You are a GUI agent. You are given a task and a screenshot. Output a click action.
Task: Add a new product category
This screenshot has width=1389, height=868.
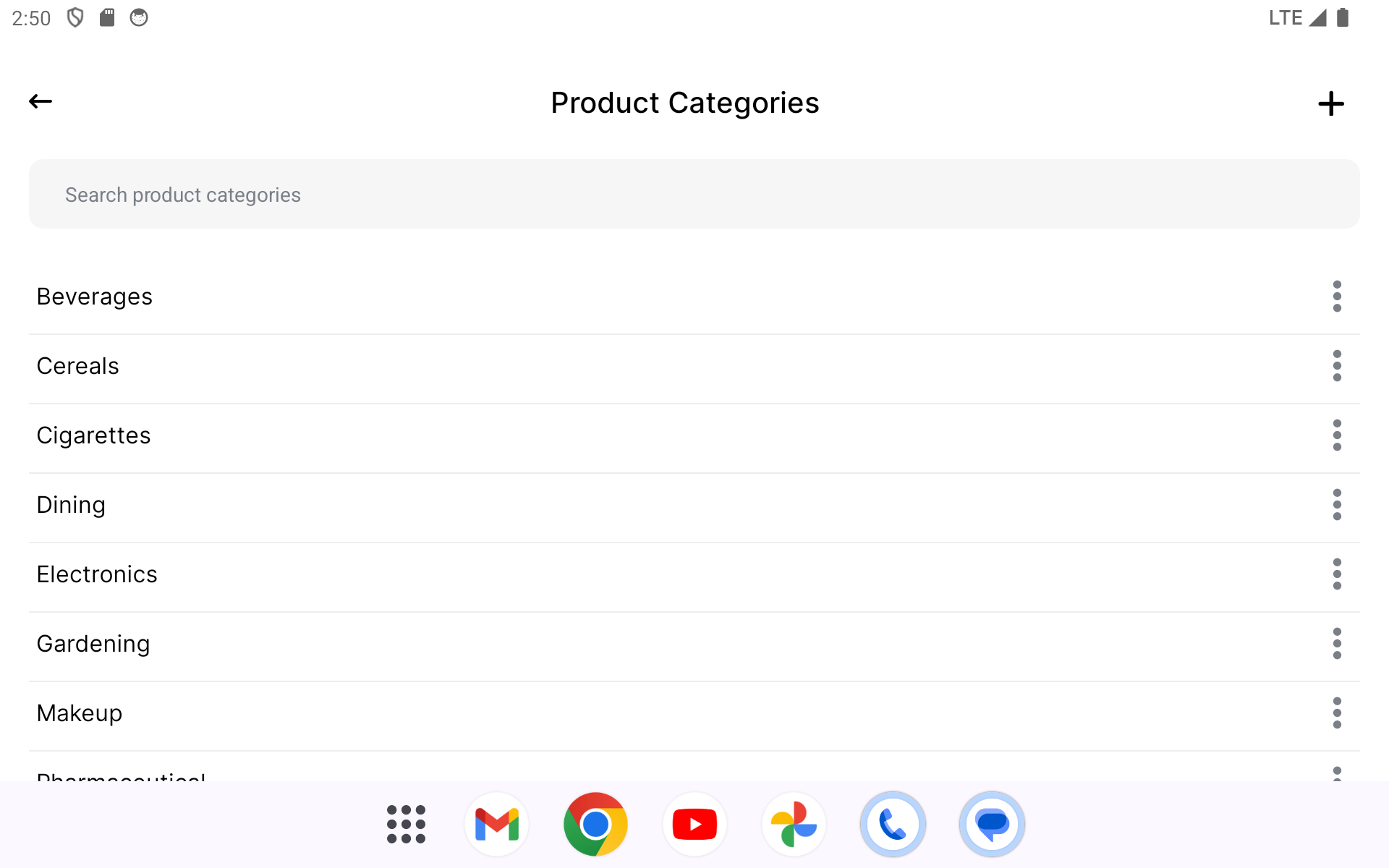coord(1330,103)
